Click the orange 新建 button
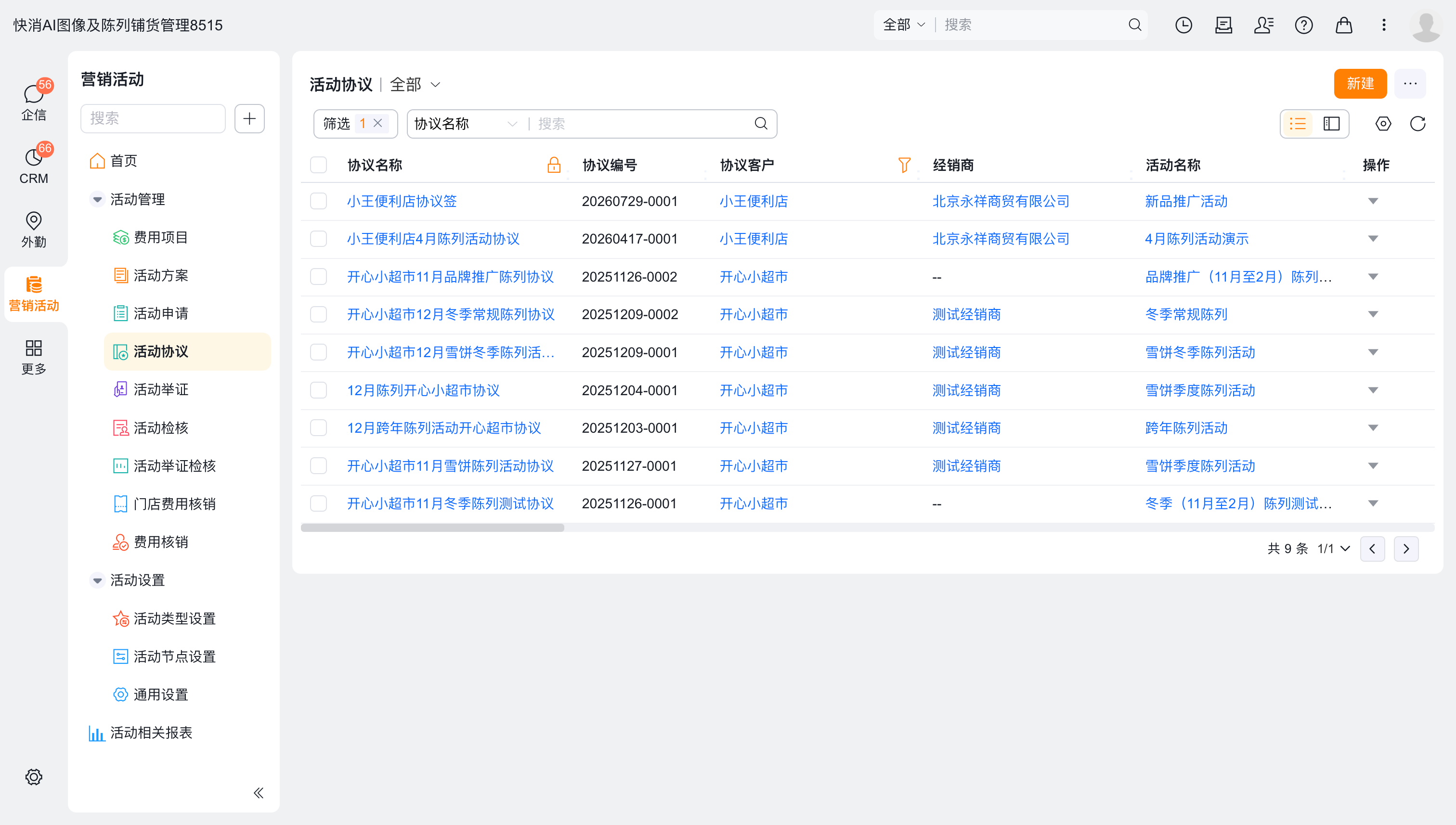 click(1360, 84)
